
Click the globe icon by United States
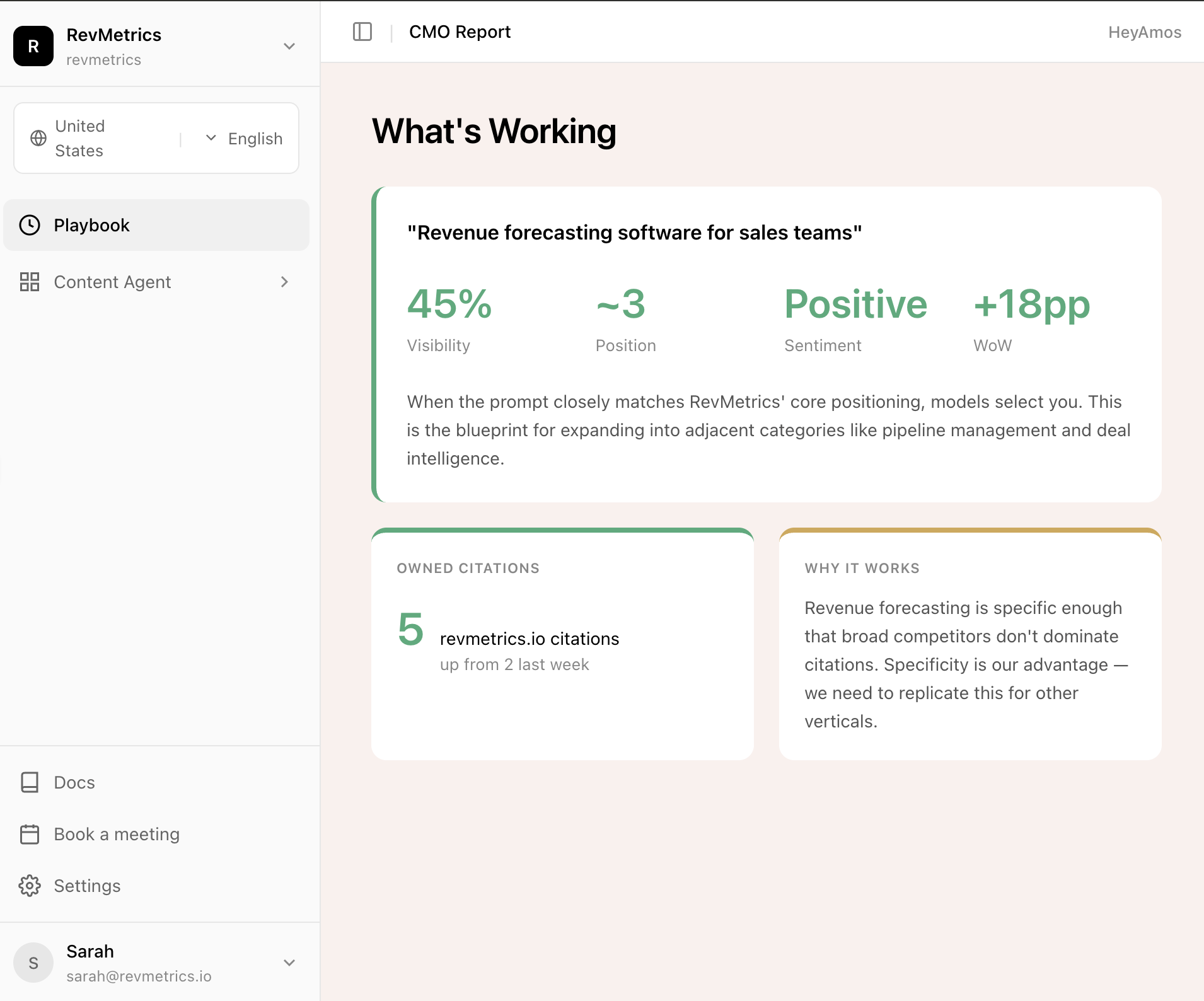pos(38,138)
